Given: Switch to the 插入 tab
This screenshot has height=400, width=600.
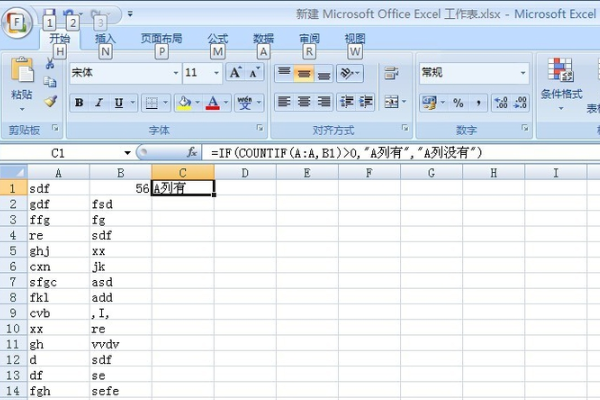Looking at the screenshot, I should (x=105, y=38).
